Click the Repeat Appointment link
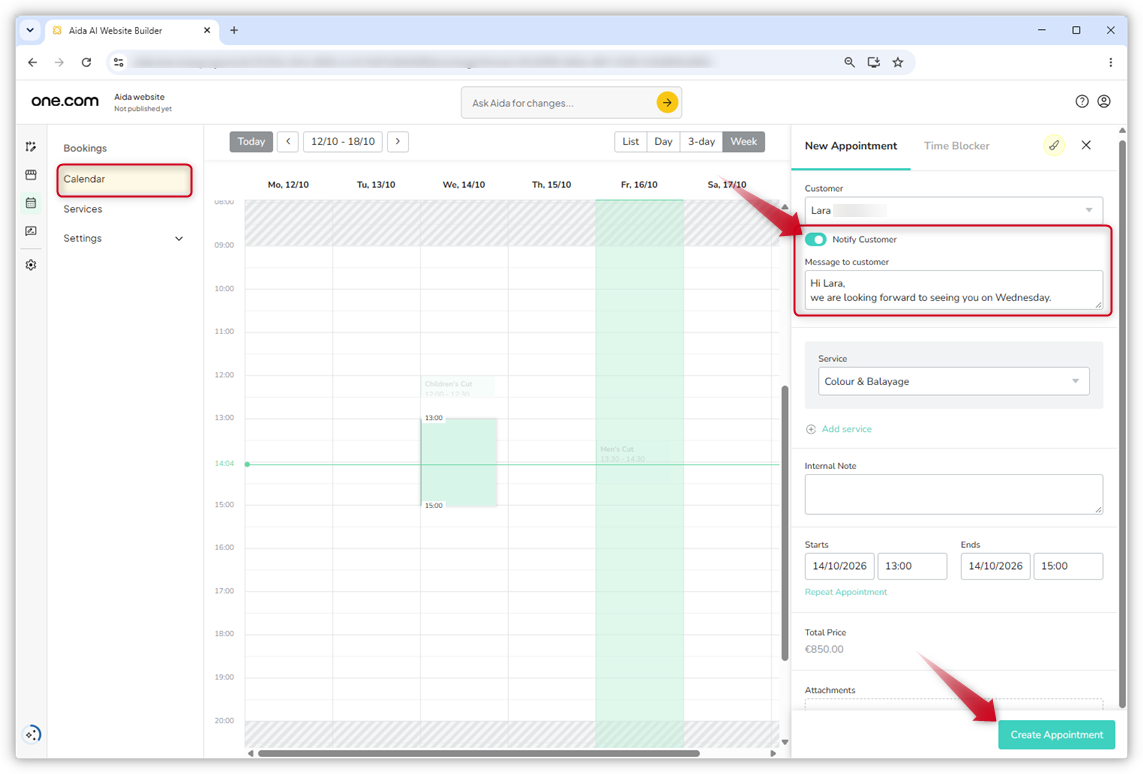Screen dimensions: 1143x774 coord(846,592)
